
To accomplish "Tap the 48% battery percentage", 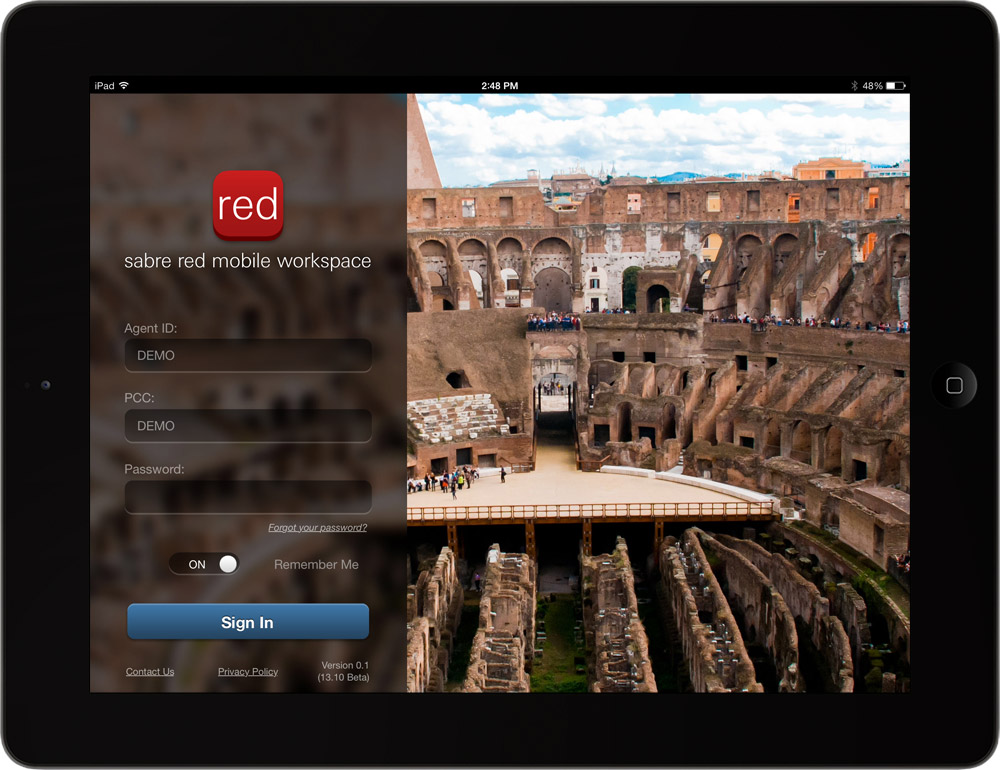I will coord(872,85).
